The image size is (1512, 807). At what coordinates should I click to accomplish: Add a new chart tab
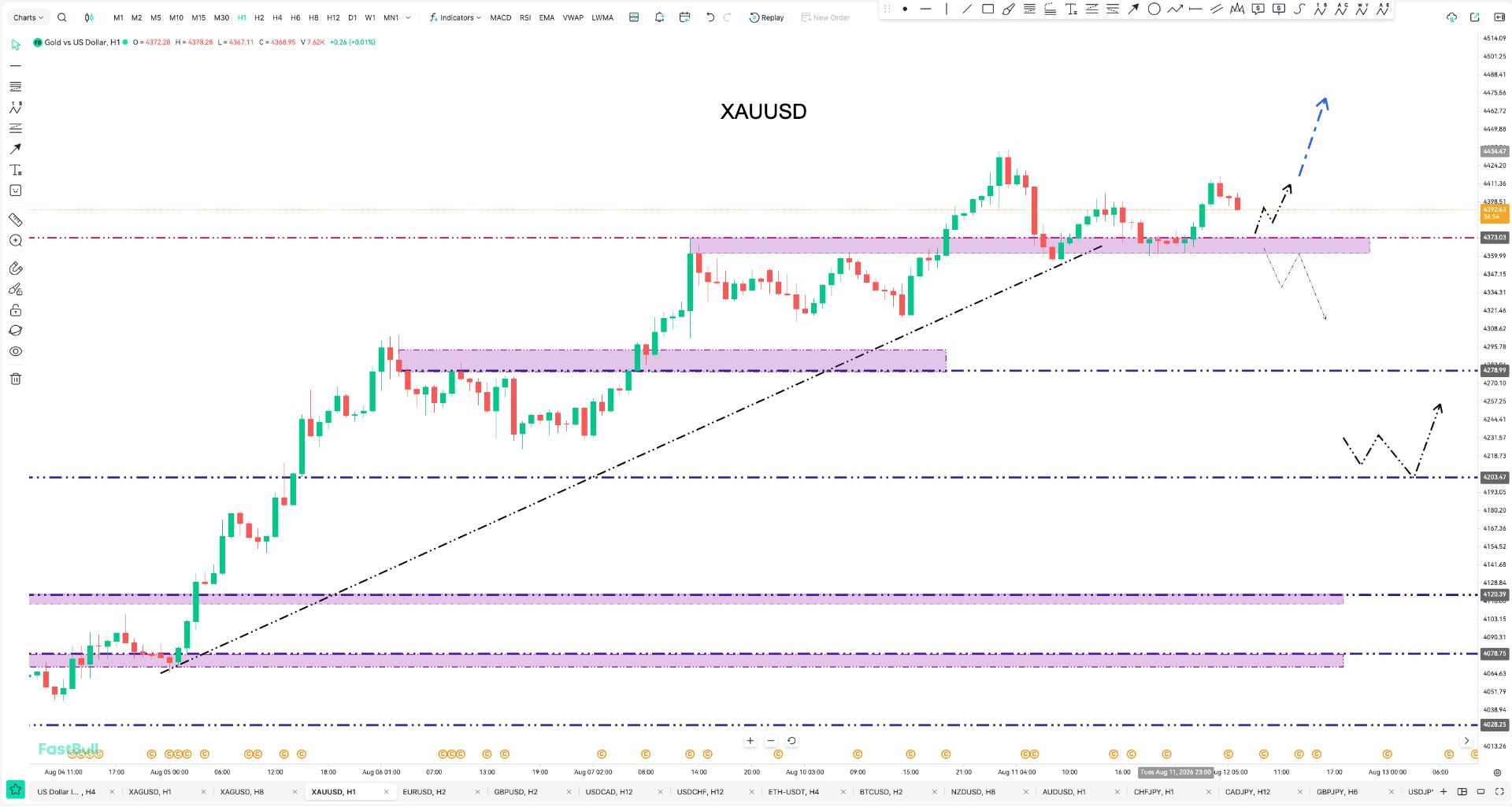1444,791
